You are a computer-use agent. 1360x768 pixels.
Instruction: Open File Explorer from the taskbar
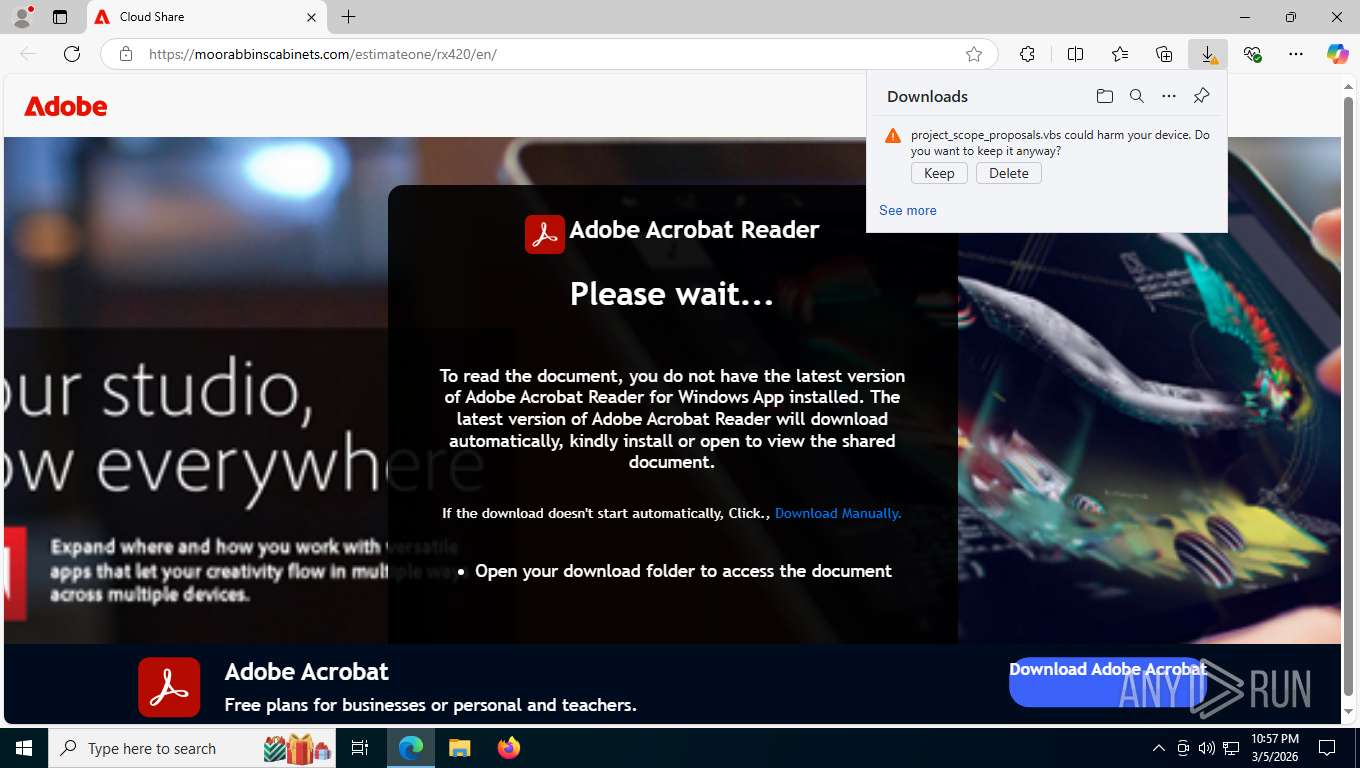(x=459, y=748)
